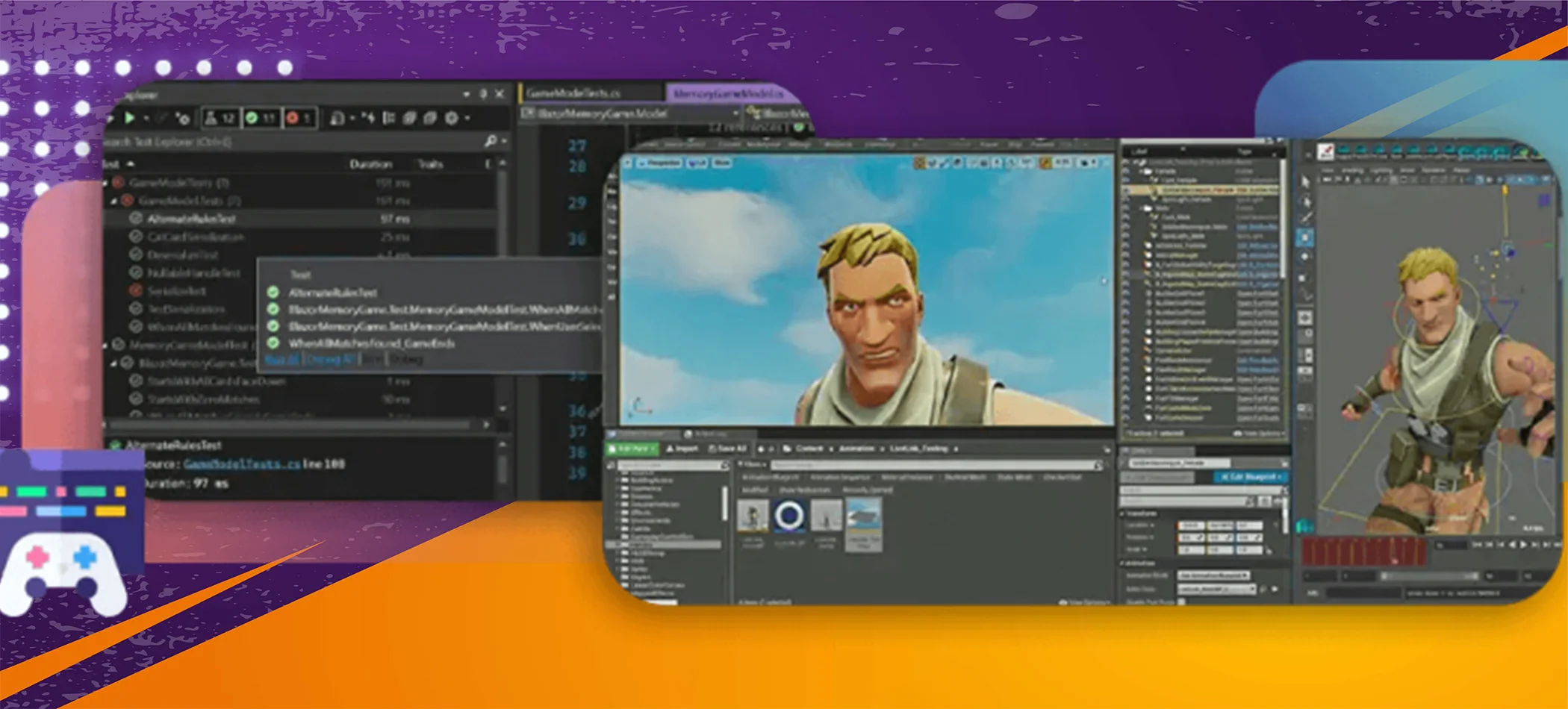Screen dimensions: 1568x709
Task: Toggle failed tests filter showing 1
Action: [x=299, y=118]
